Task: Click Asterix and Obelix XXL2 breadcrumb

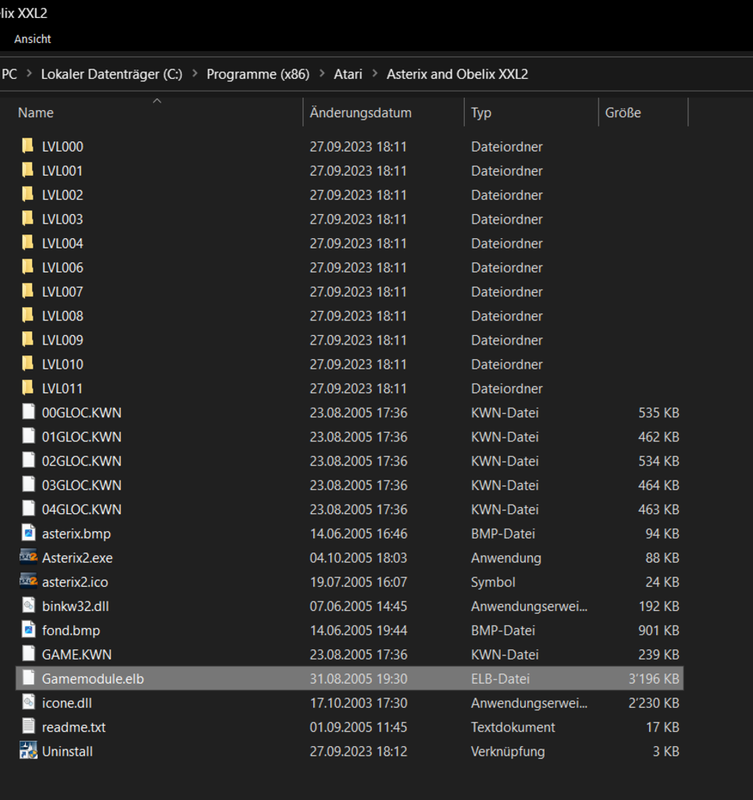Action: [x=457, y=74]
